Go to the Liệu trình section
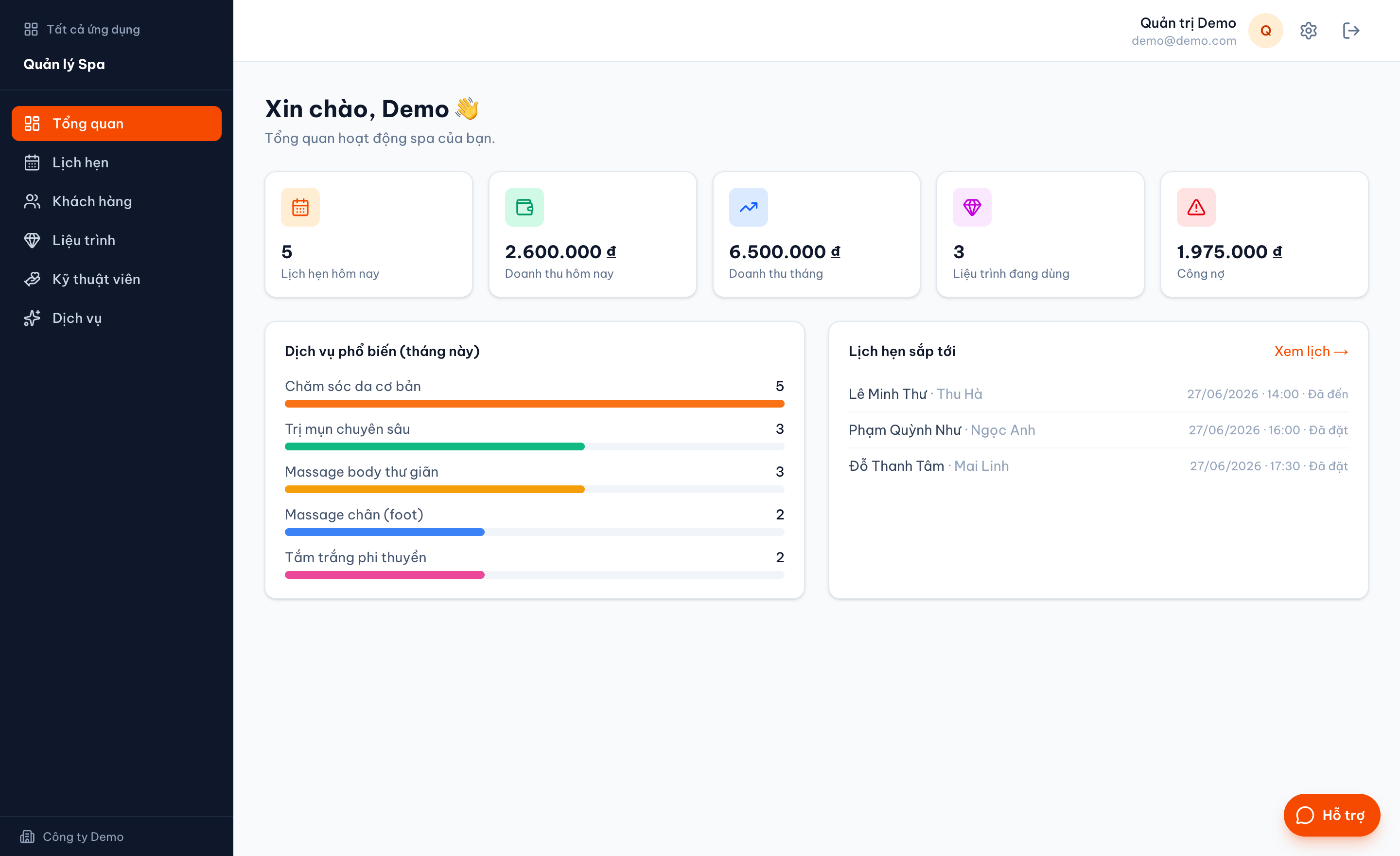The image size is (1400, 856). point(117,240)
